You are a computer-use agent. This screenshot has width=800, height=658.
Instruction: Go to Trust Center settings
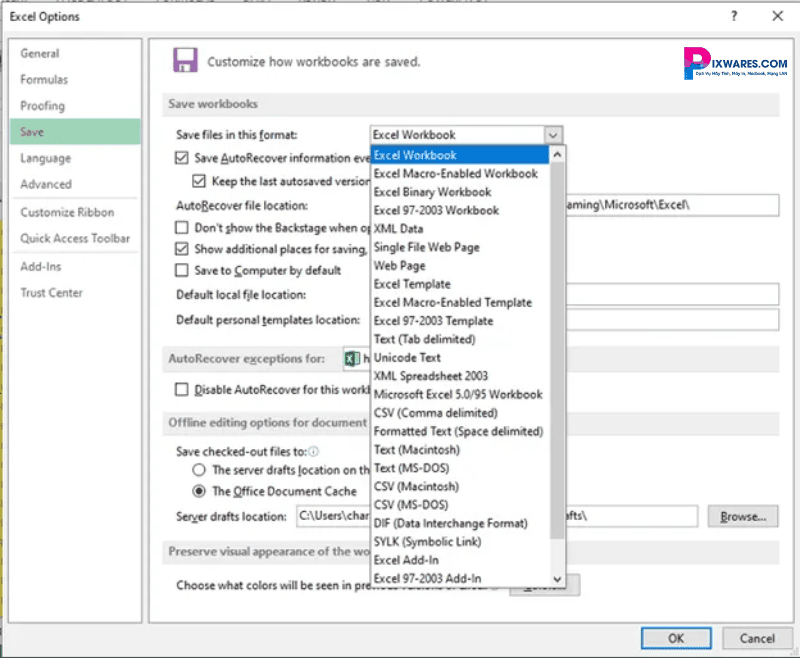coord(51,293)
